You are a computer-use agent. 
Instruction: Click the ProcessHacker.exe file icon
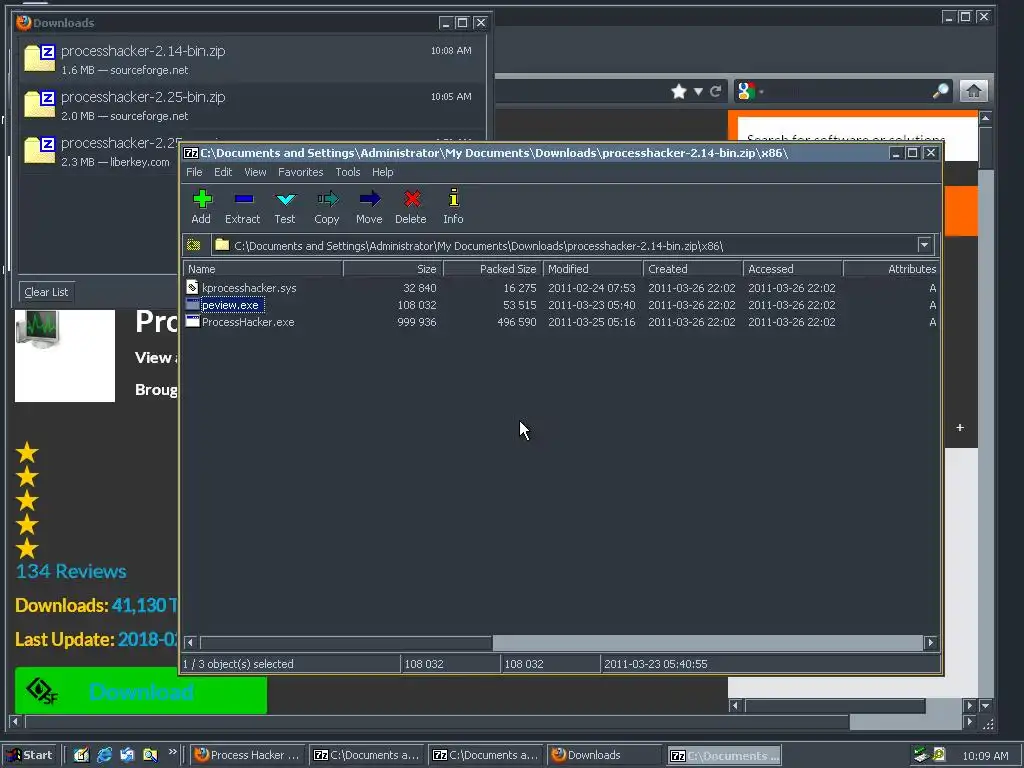point(192,321)
